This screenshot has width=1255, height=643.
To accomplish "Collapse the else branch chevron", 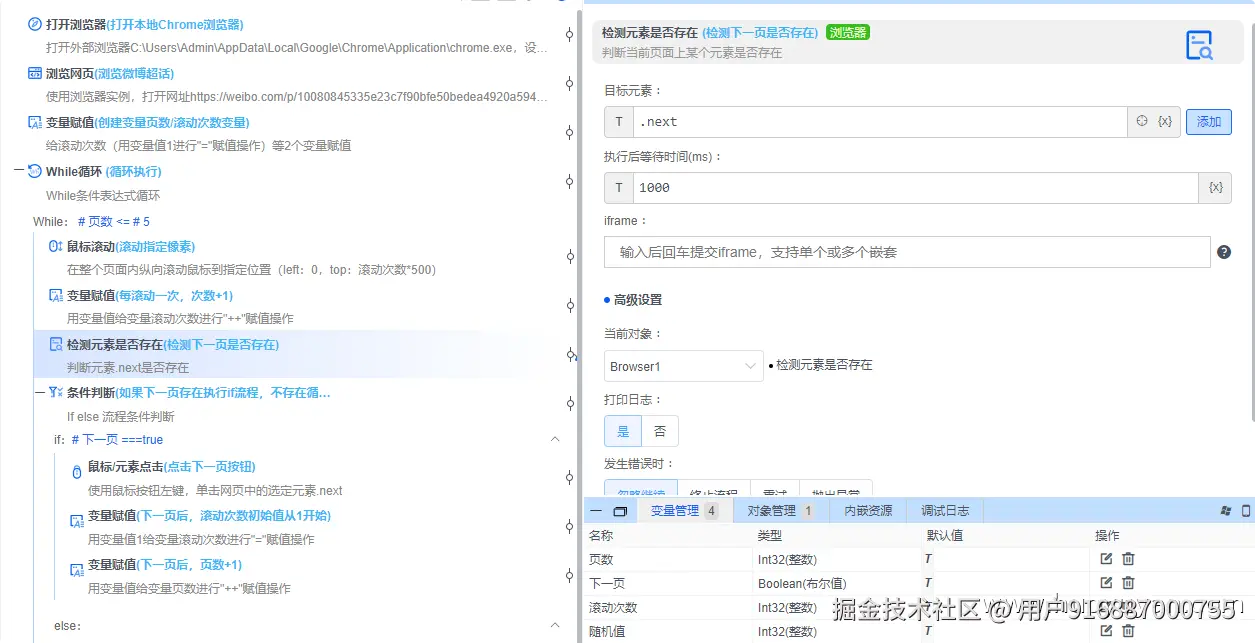I will pos(555,625).
